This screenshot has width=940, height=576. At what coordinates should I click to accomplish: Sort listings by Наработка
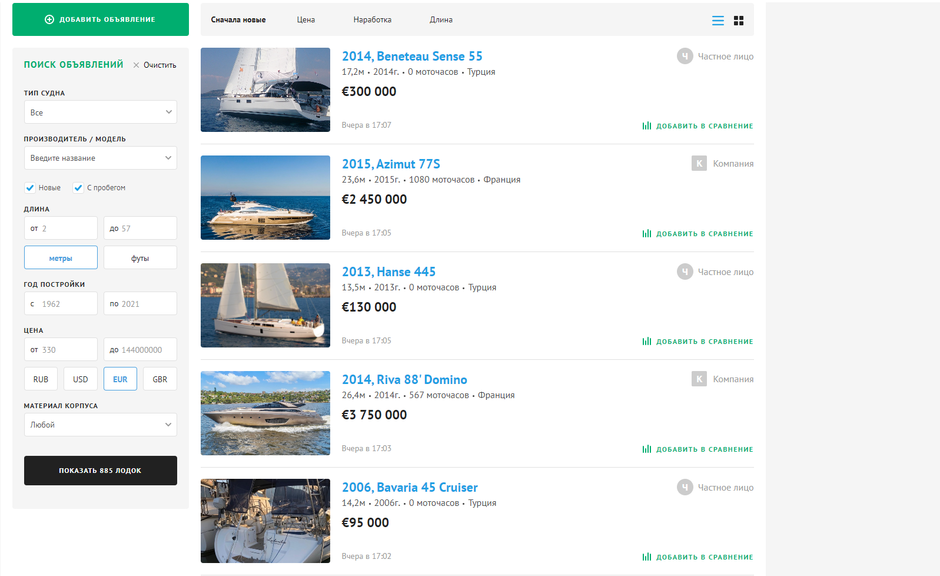click(372, 20)
